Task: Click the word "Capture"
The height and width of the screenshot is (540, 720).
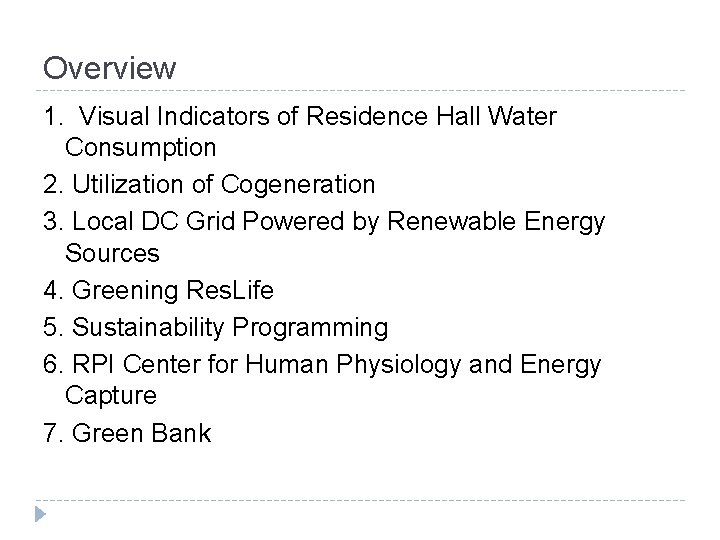Action: (x=111, y=396)
